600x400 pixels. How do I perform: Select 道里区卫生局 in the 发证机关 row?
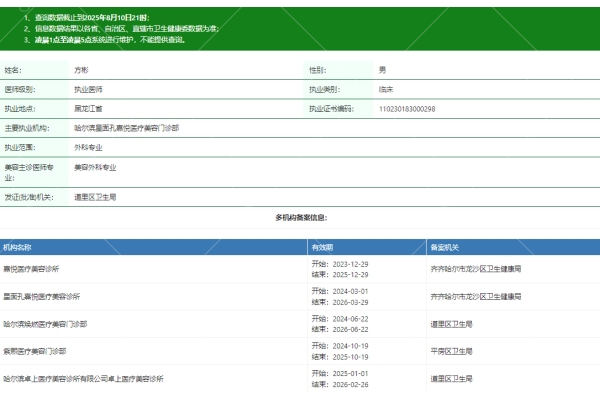tap(95, 197)
